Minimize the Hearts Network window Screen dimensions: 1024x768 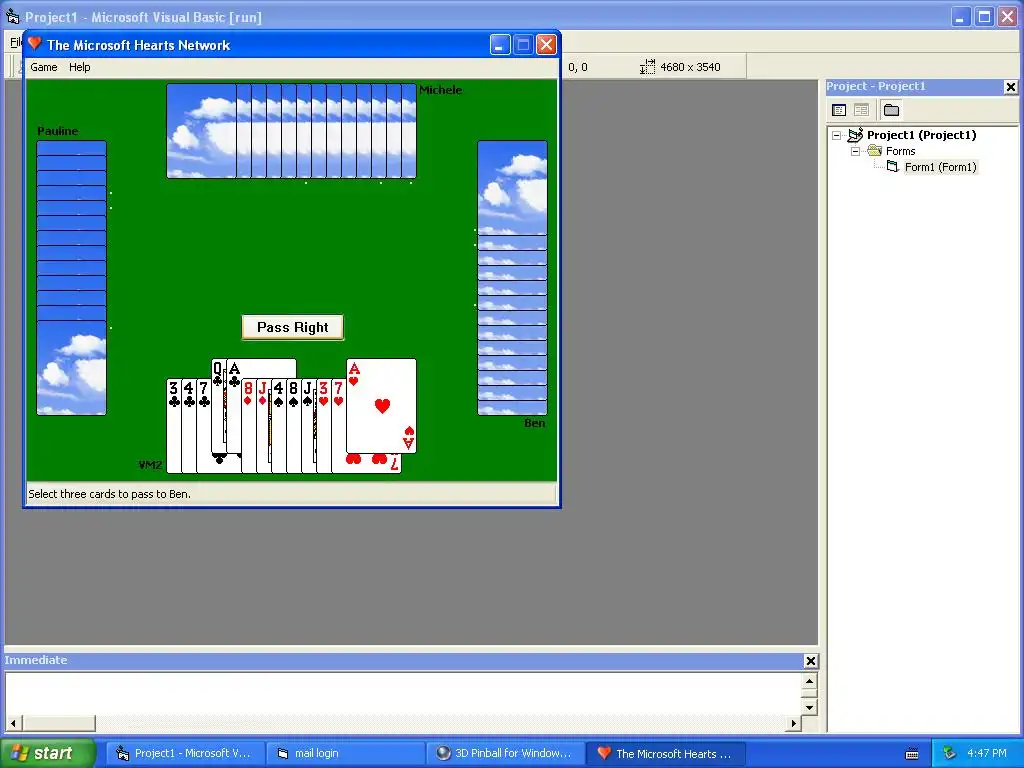point(500,44)
